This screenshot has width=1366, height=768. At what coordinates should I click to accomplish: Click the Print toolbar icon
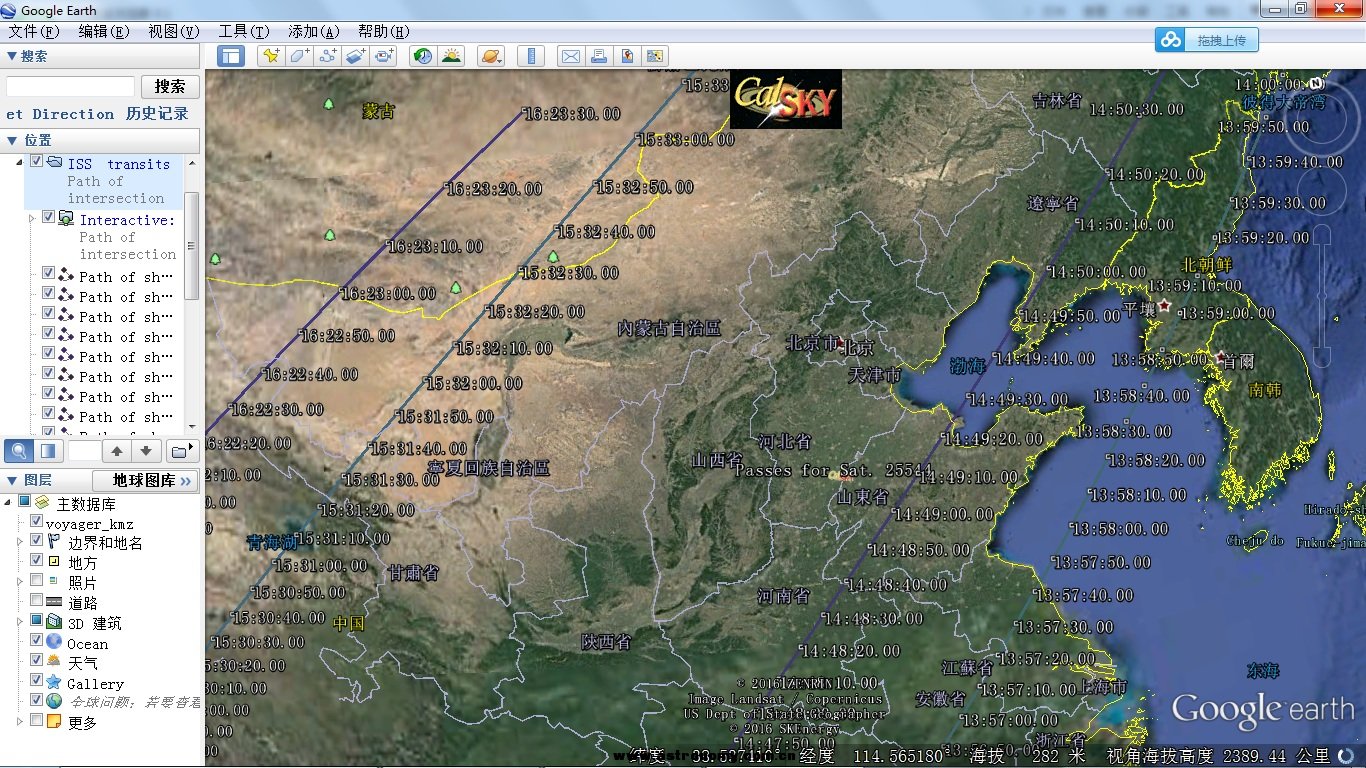[598, 56]
